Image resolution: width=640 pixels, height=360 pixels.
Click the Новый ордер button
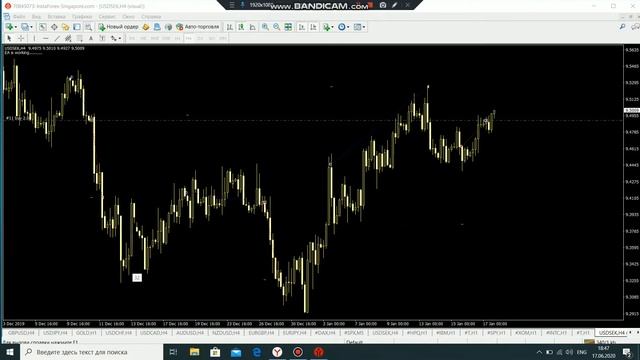click(x=118, y=27)
